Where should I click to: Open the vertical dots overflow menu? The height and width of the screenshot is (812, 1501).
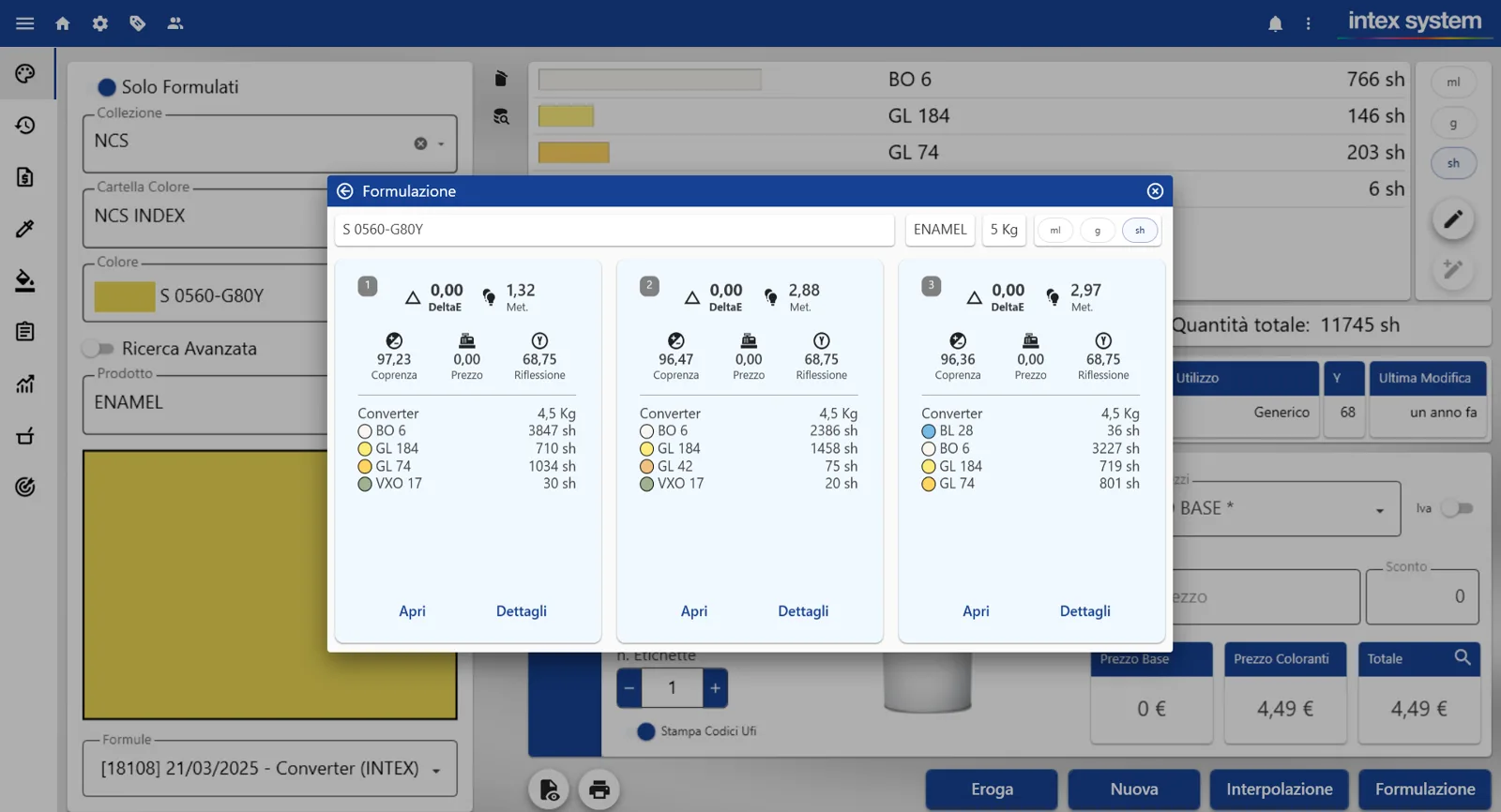(1308, 23)
